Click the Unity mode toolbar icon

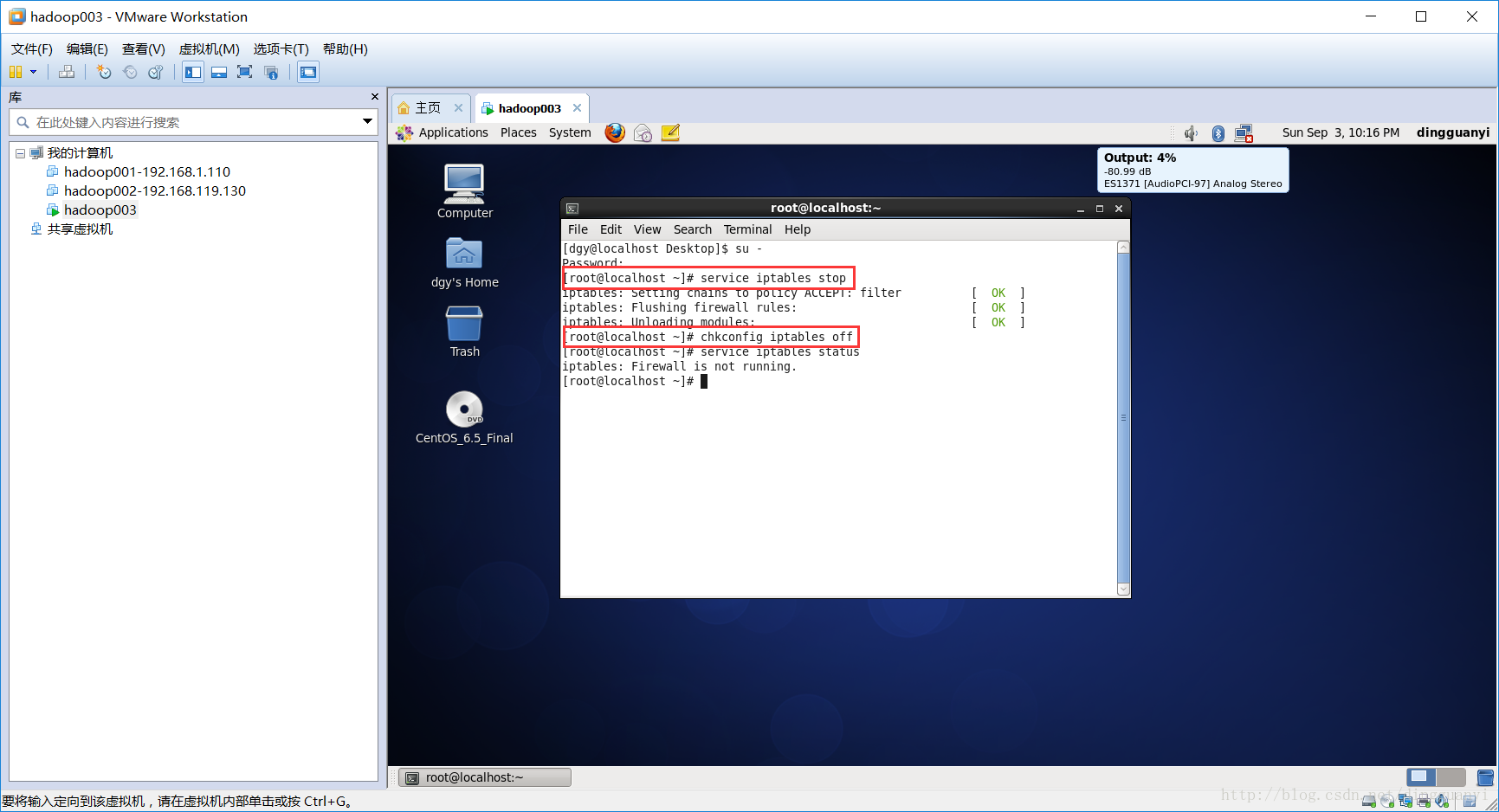pyautogui.click(x=271, y=72)
